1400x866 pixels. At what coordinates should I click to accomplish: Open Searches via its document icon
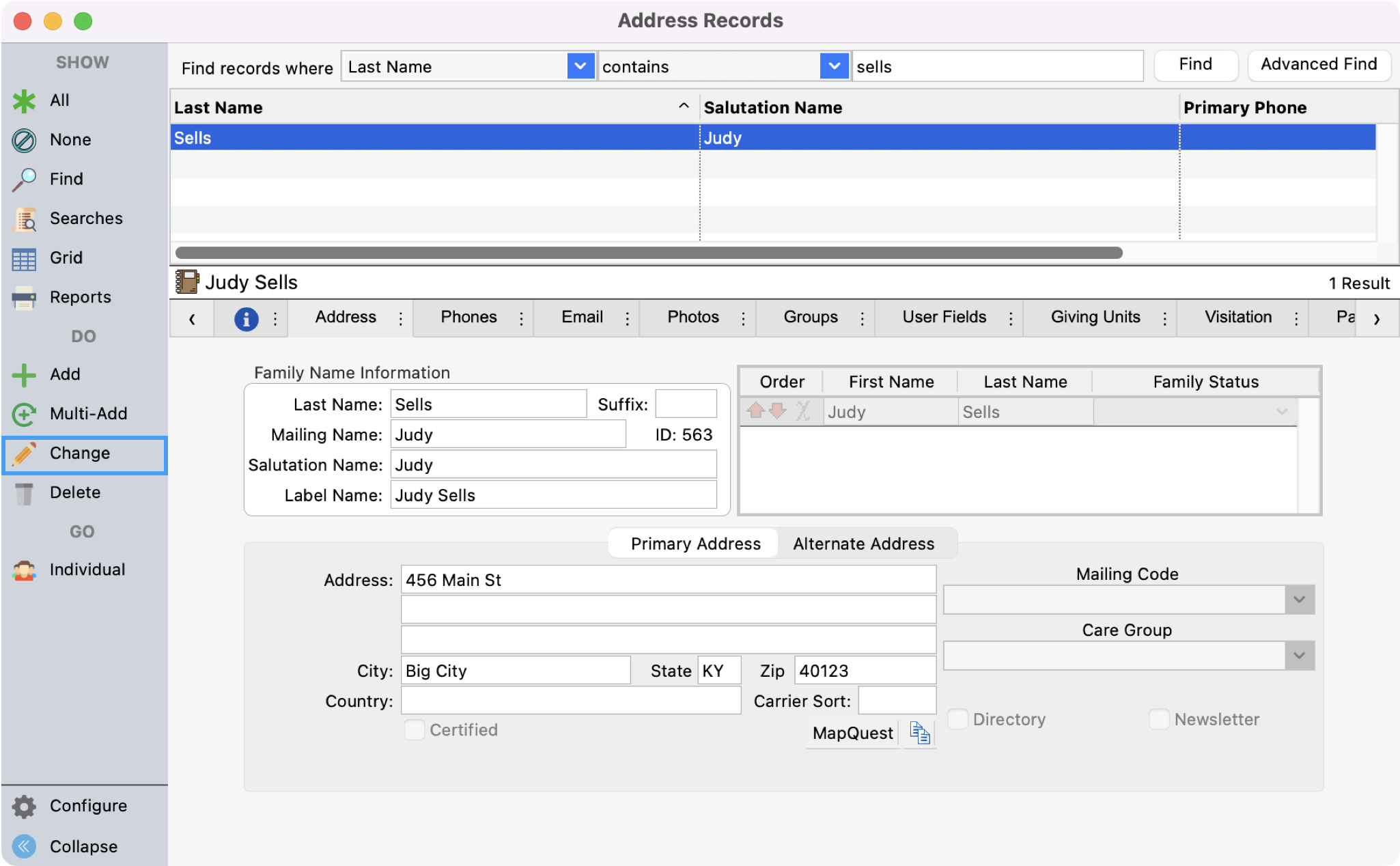[x=25, y=220]
